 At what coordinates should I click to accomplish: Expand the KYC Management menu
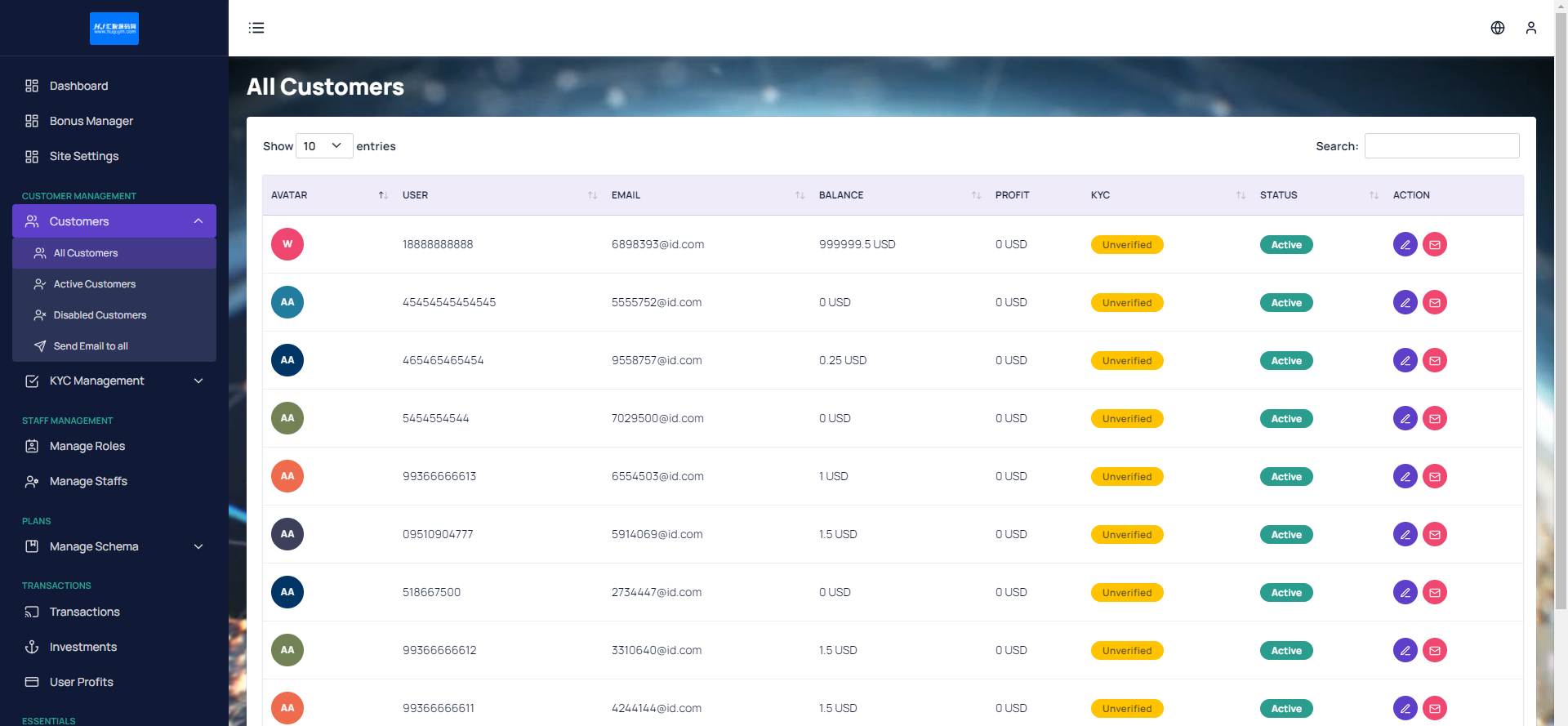click(114, 381)
